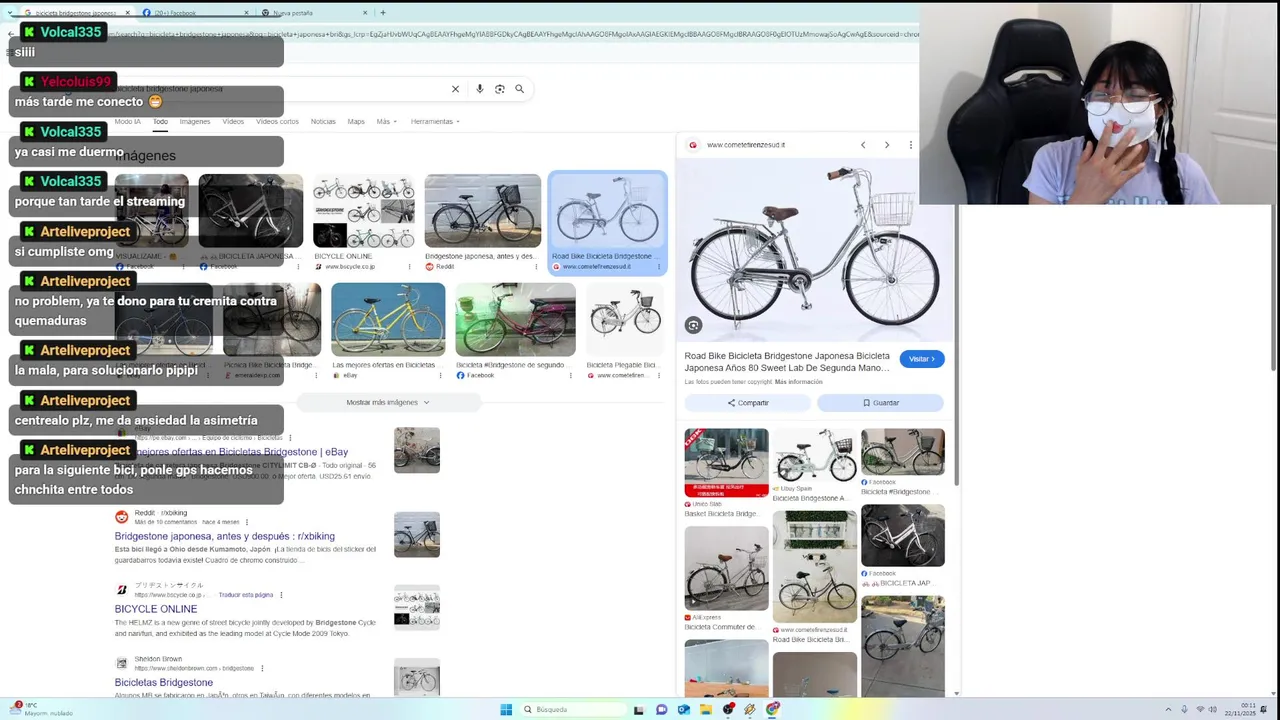
Task: Click the Visitar button
Action: (921, 359)
